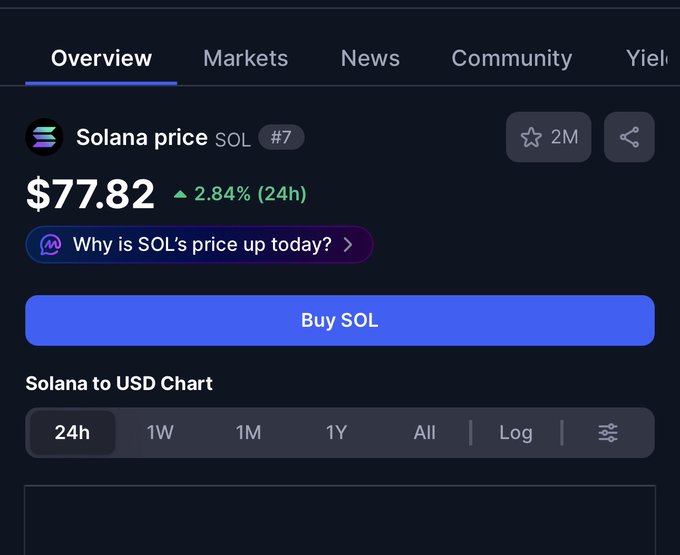Click the 'Solana to USD Chart' heading
This screenshot has height=555, width=680.
click(x=119, y=383)
